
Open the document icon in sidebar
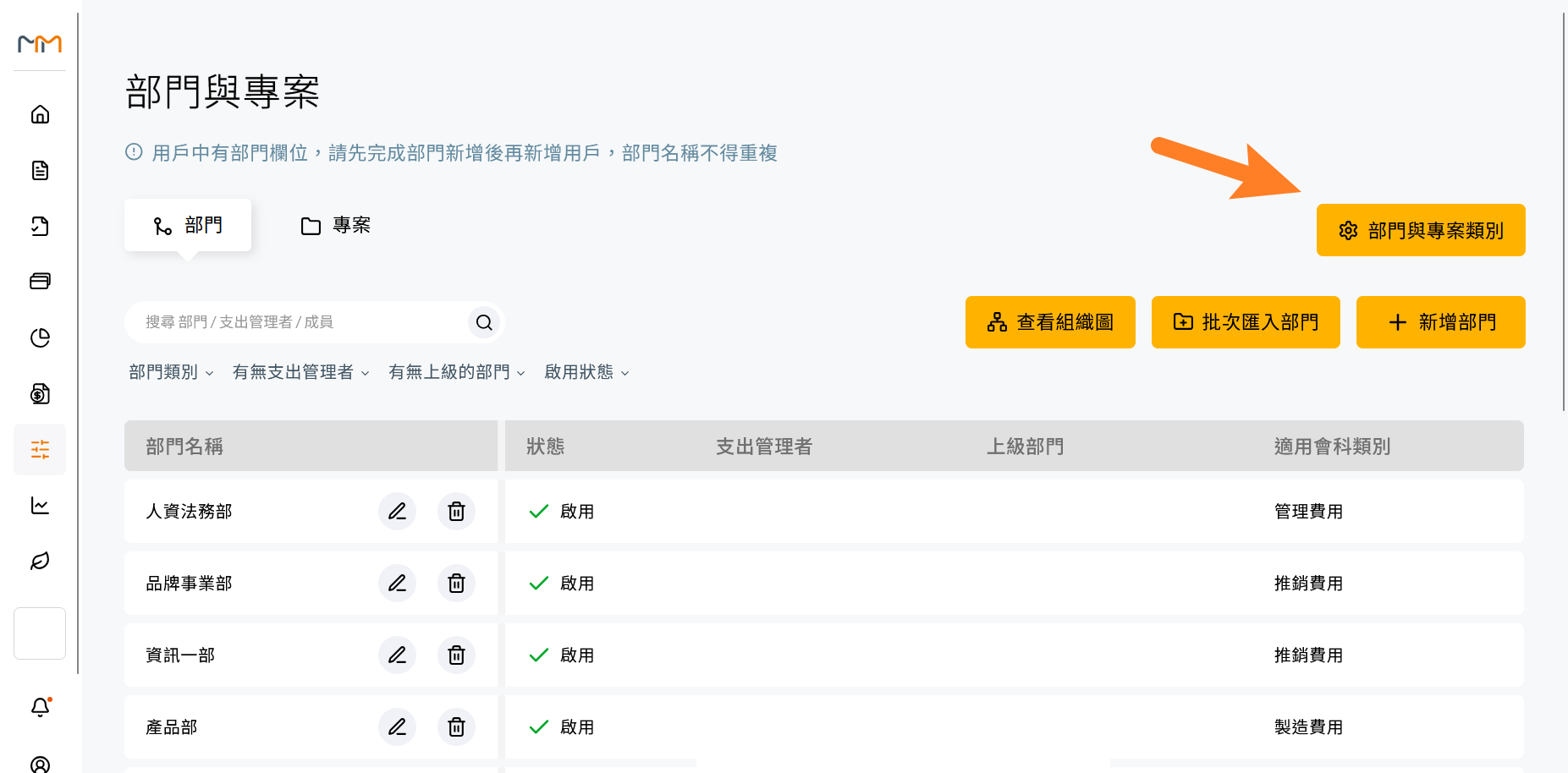coord(40,170)
